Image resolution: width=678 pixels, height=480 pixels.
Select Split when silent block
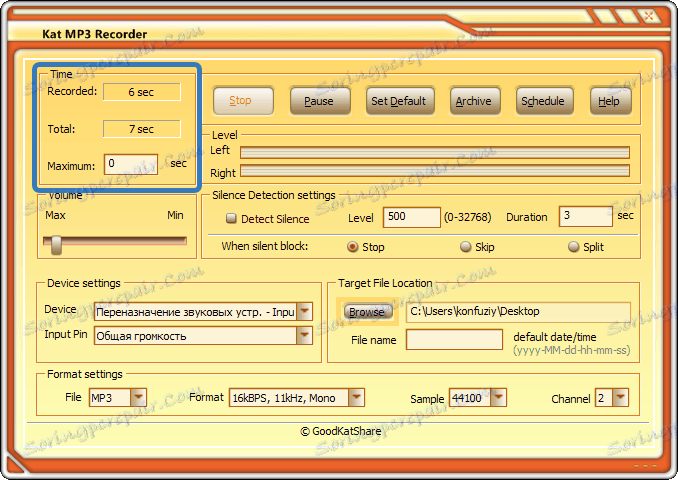(x=573, y=247)
